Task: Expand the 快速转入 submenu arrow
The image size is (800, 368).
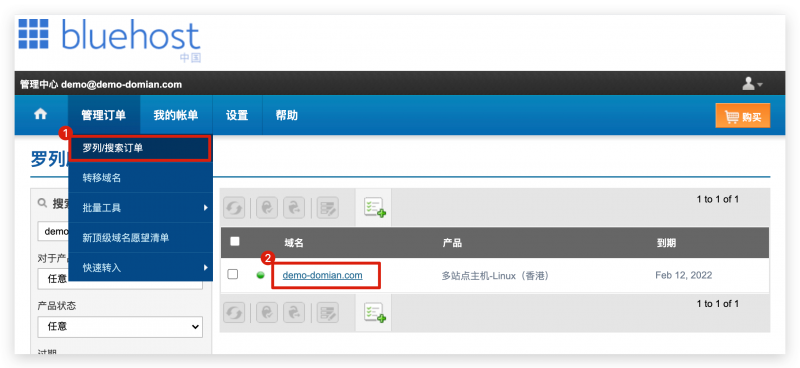Action: pyautogui.click(x=206, y=267)
